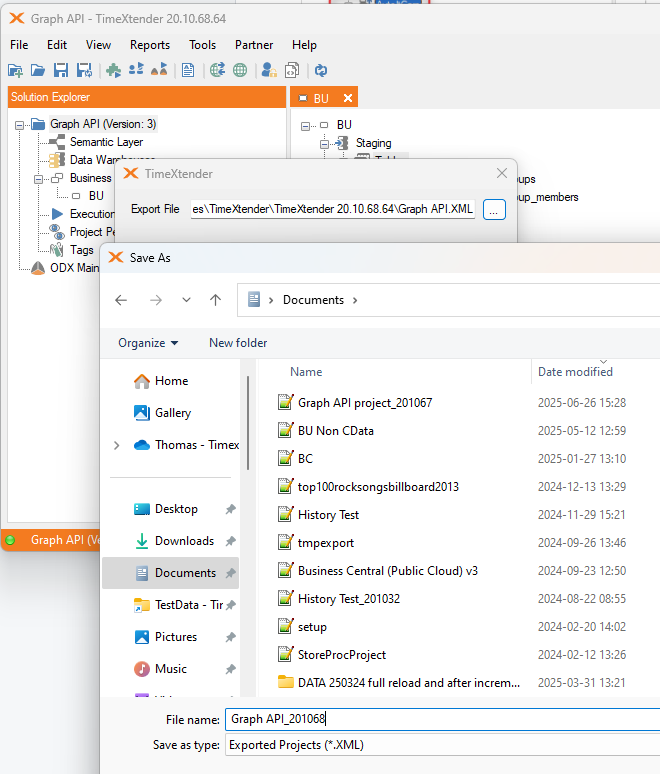Select Documents in the navigation pane

170,573
